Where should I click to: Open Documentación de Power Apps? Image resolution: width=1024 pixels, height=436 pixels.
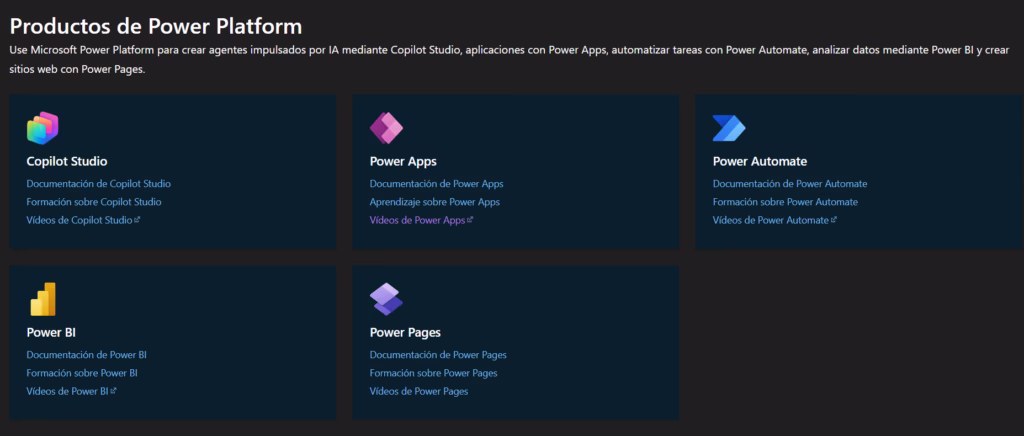436,184
